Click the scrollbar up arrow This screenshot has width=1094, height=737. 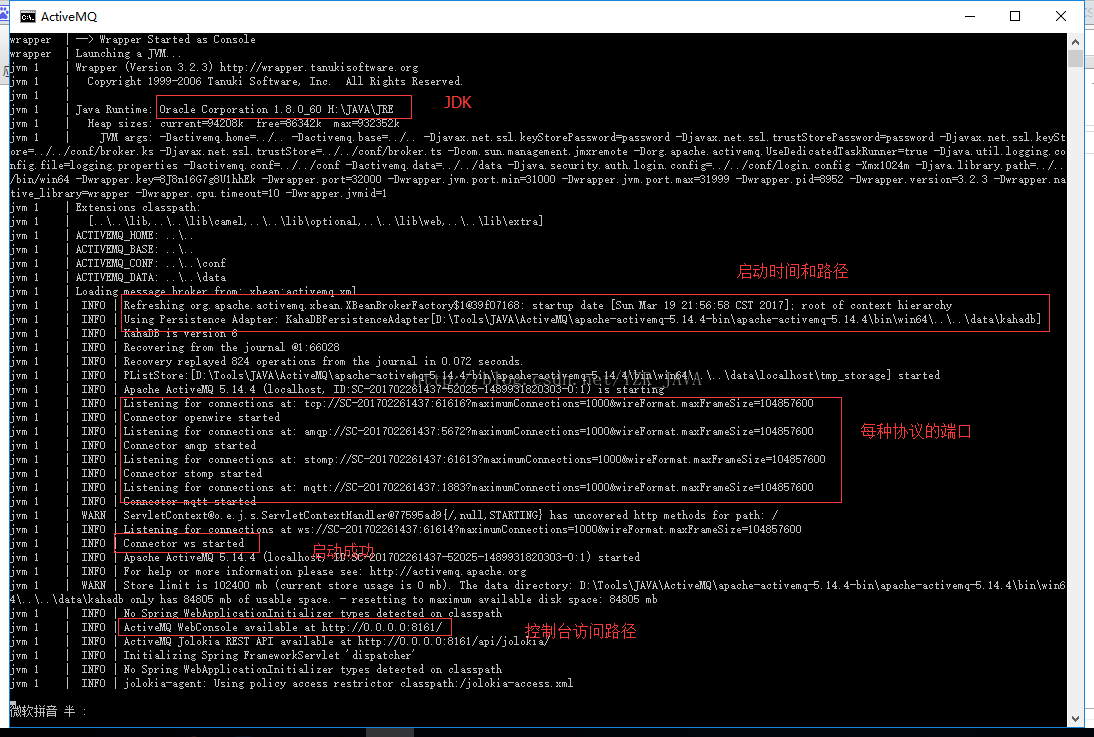click(x=1075, y=42)
